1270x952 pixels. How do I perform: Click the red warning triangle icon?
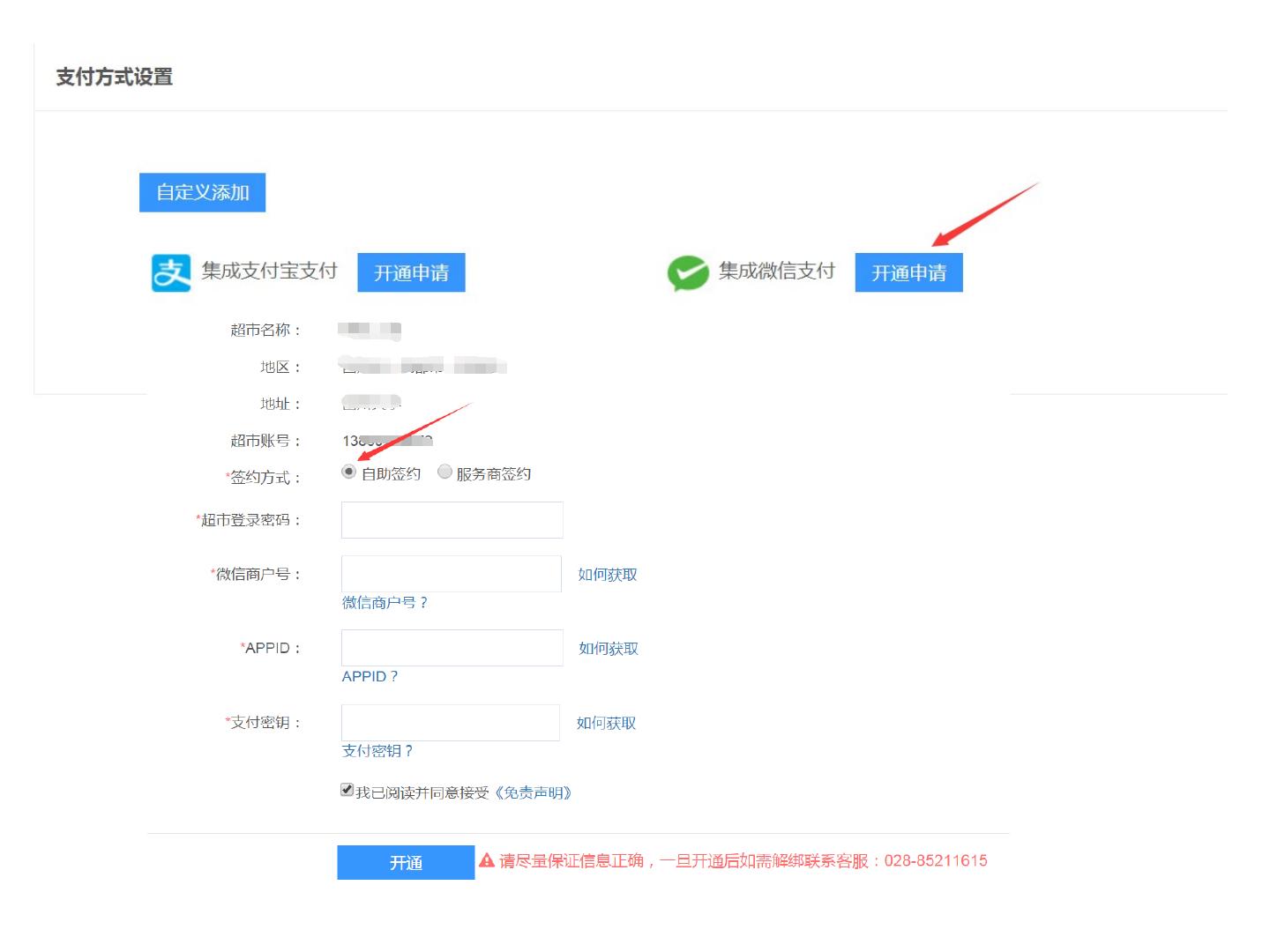(487, 860)
